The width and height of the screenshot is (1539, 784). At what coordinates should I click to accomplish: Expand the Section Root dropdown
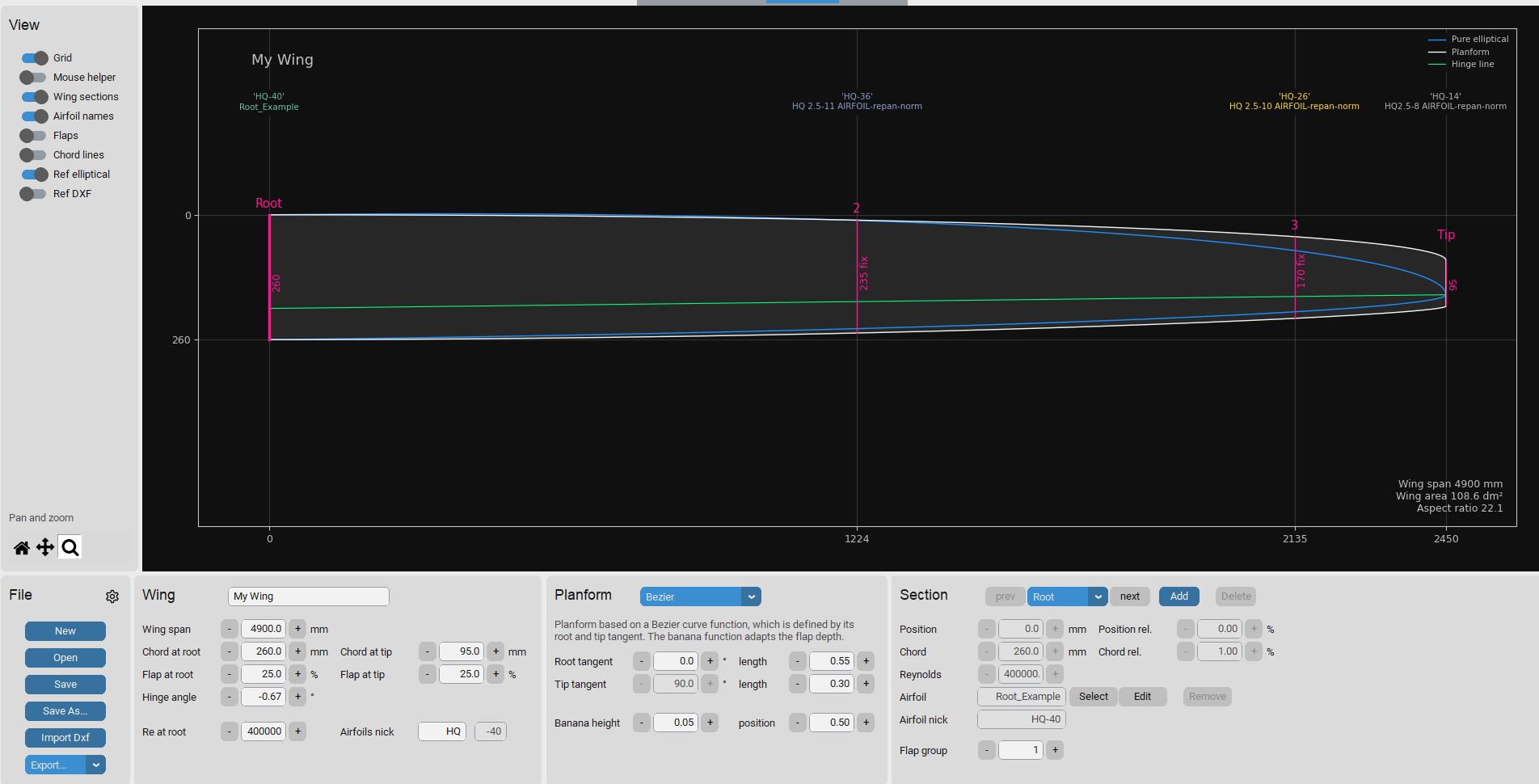click(1066, 596)
